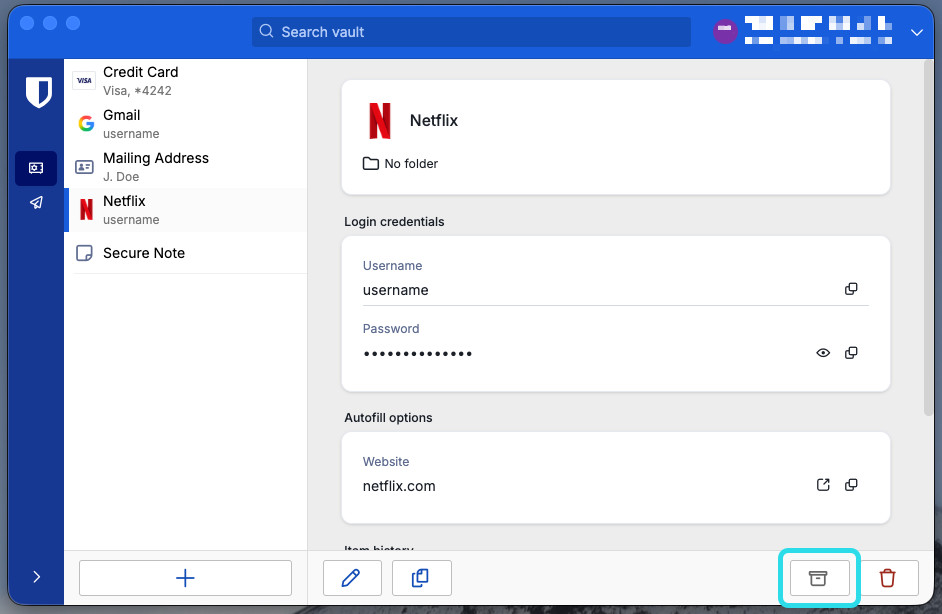Screen dimensions: 942x614
Task: Click the Search vault field
Action: pos(470,31)
